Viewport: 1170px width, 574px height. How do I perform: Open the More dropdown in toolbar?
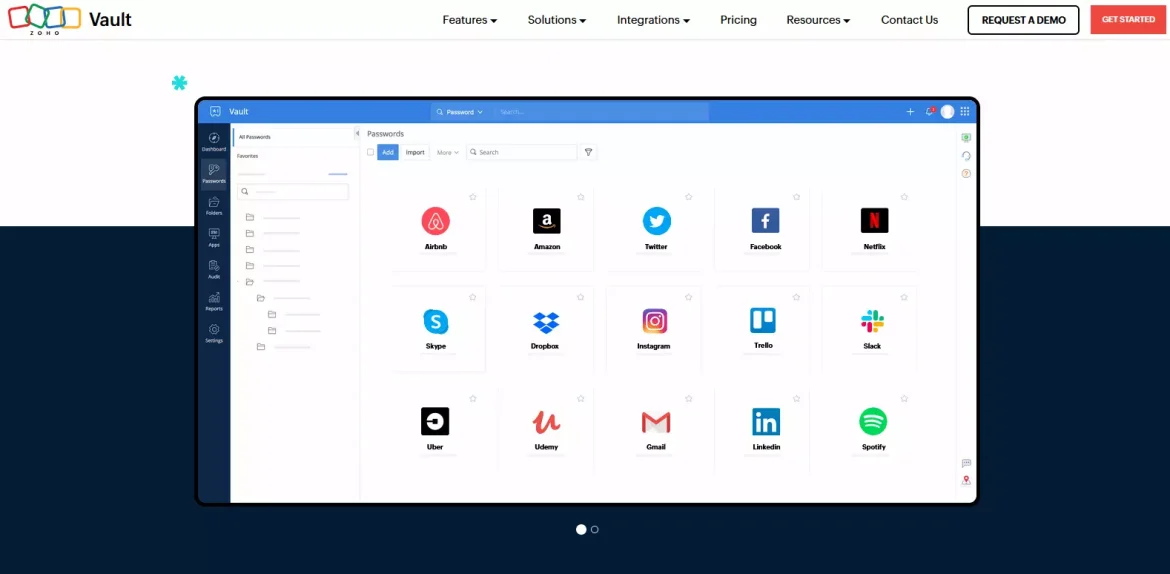[x=448, y=152]
